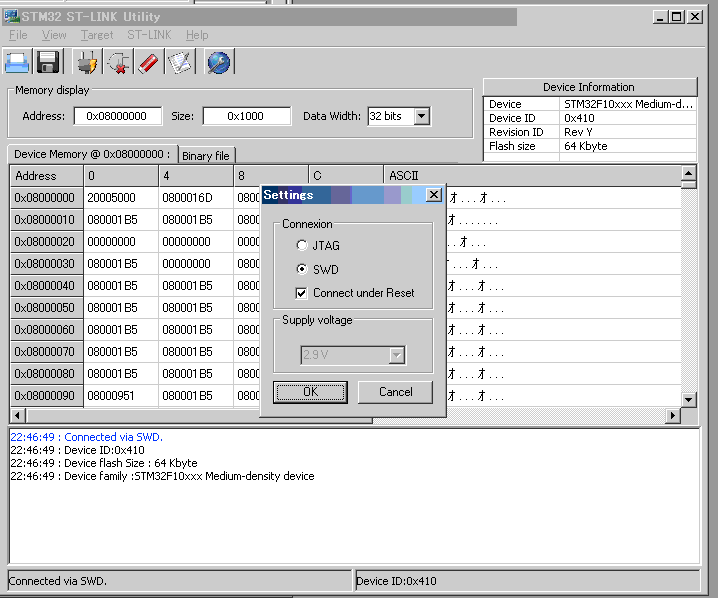Click the status bar Device ID:0x410 text
Screen dimensions: 718x598
pyautogui.click(x=397, y=581)
